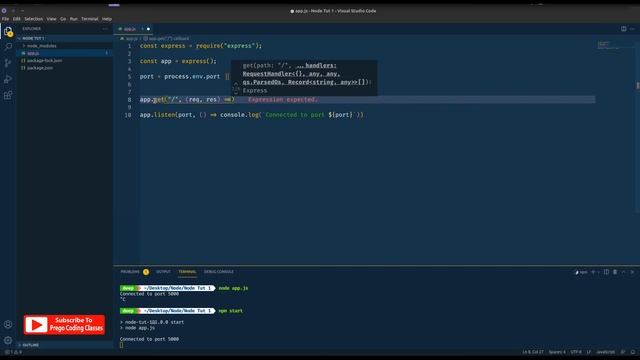
Task: Open the Selection menu
Action: click(x=33, y=19)
